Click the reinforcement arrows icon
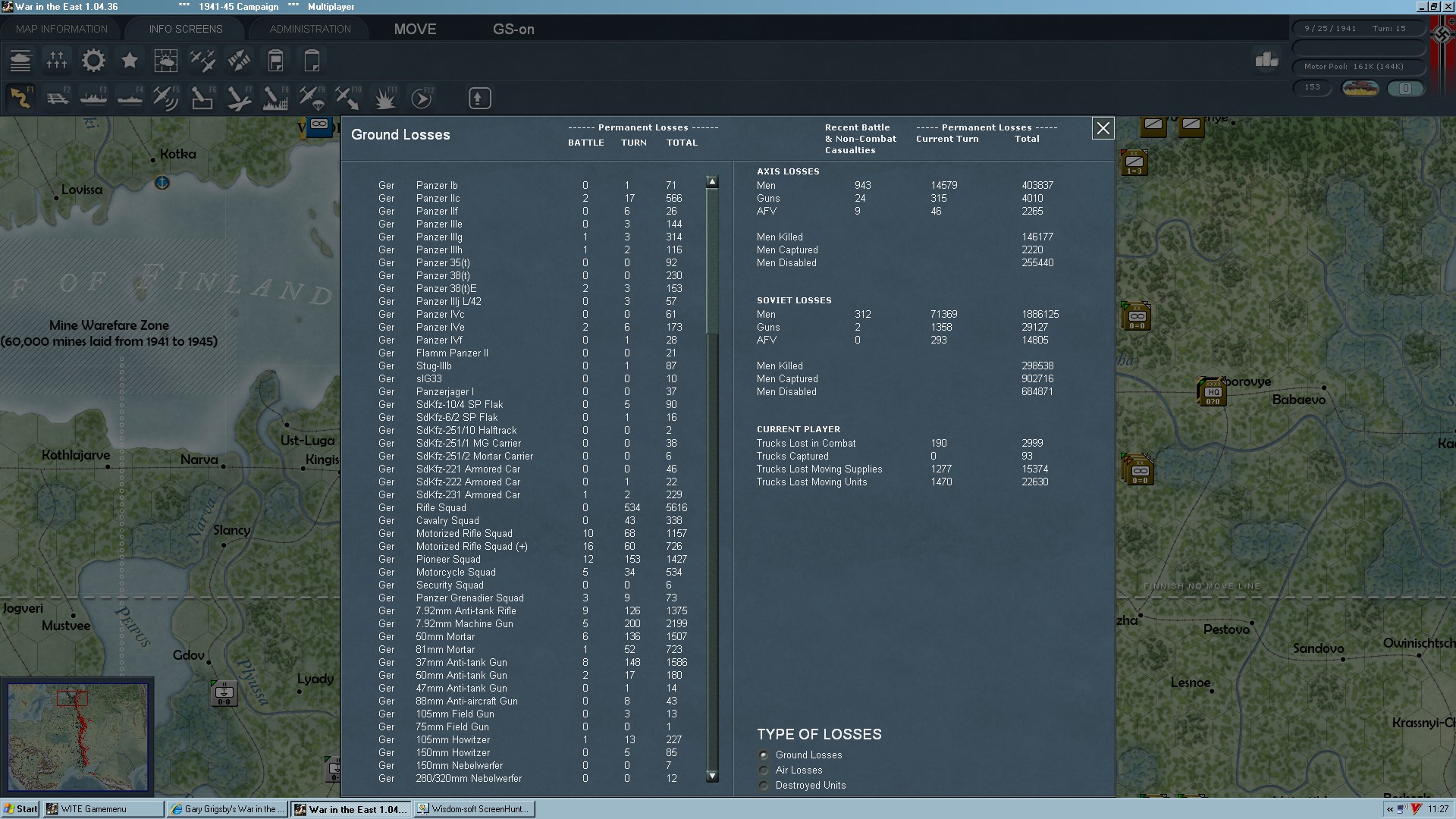This screenshot has height=819, width=1456. point(239,61)
